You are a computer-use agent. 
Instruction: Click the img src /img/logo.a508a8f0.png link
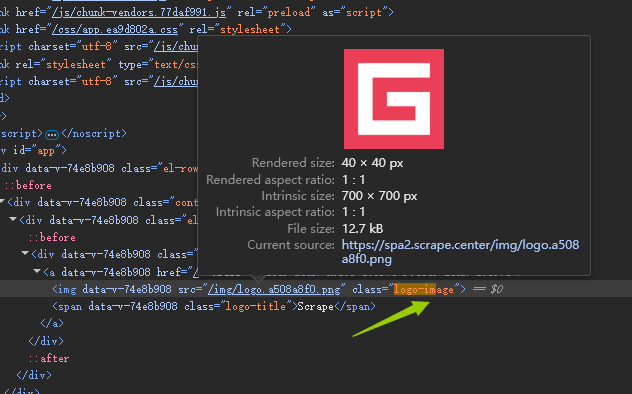(x=274, y=289)
